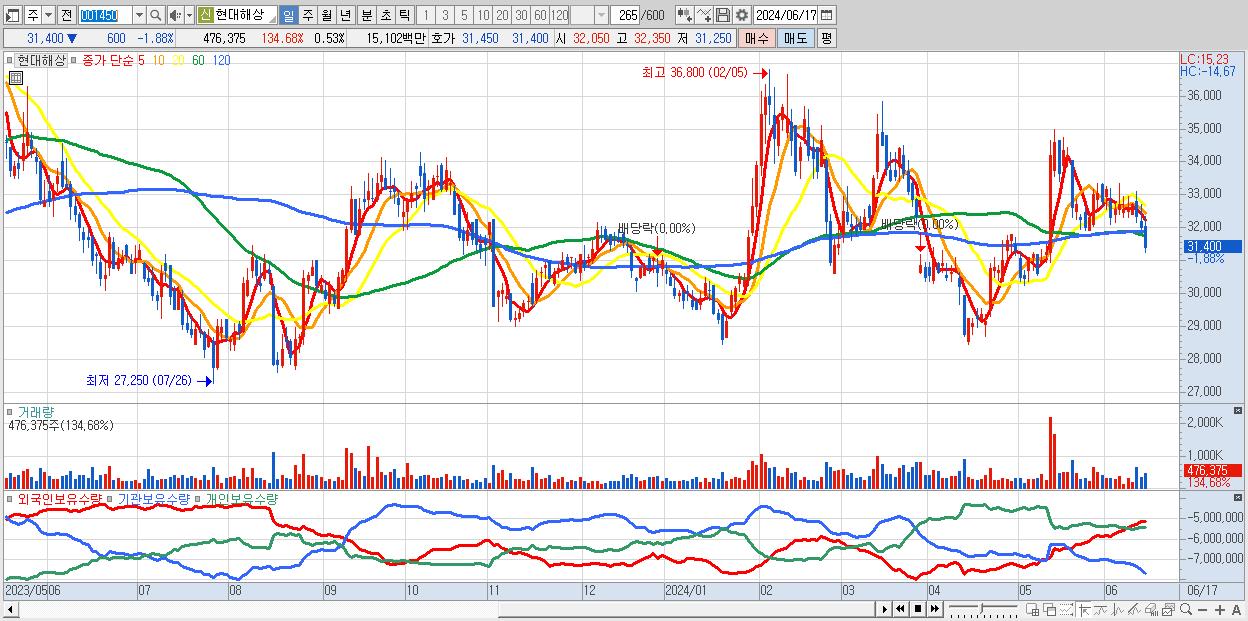Click the magnifier stock search icon
Screen dimensions: 1248x621
coord(155,15)
